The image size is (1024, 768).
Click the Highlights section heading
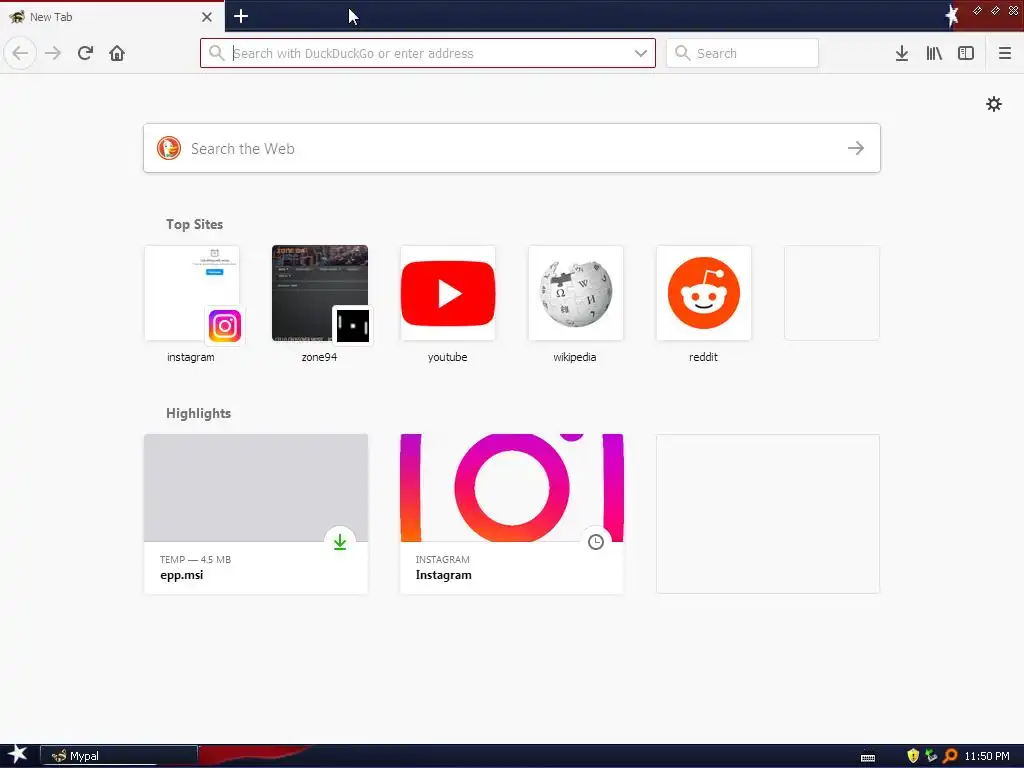tap(199, 413)
